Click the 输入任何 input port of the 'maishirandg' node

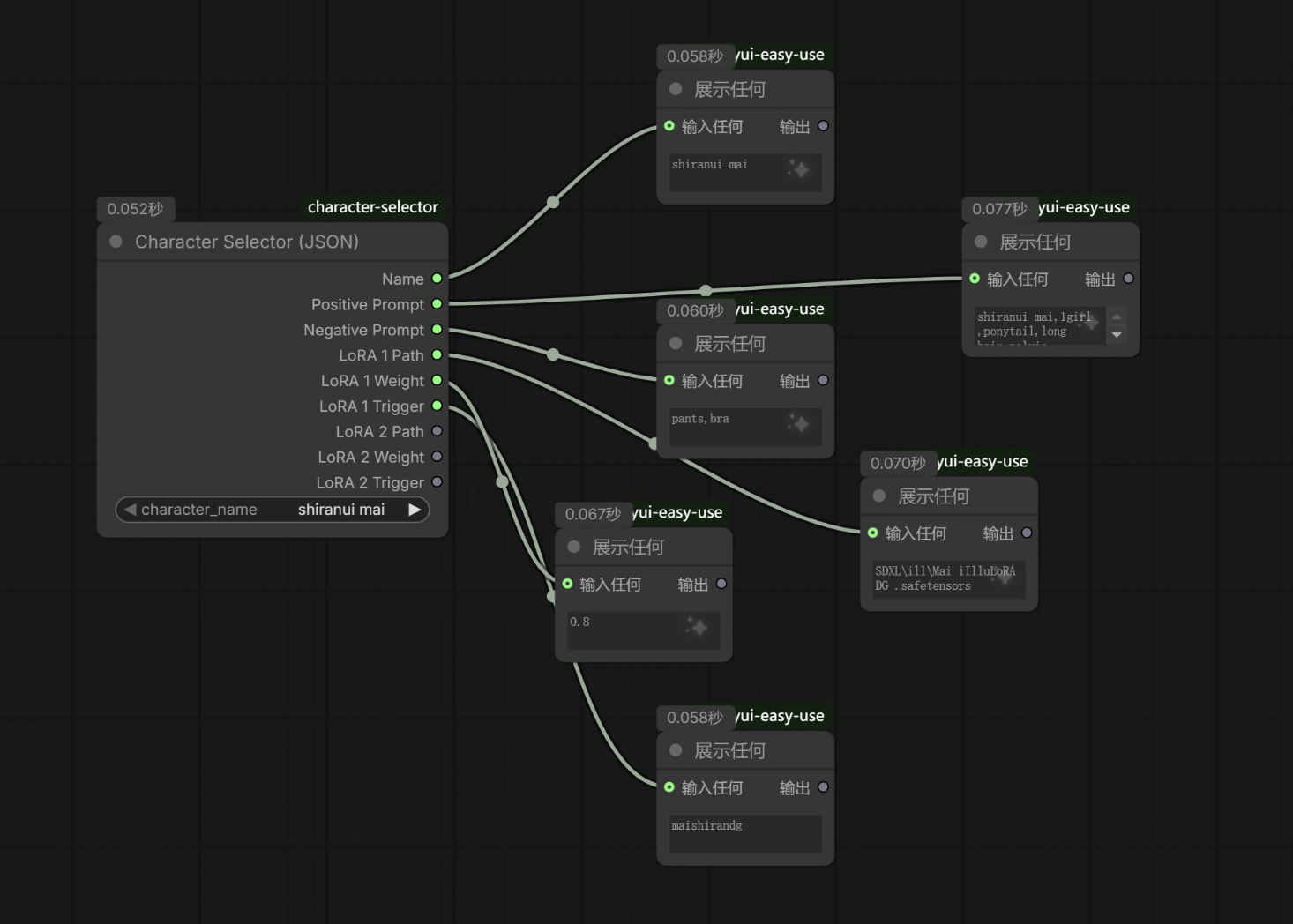(669, 787)
